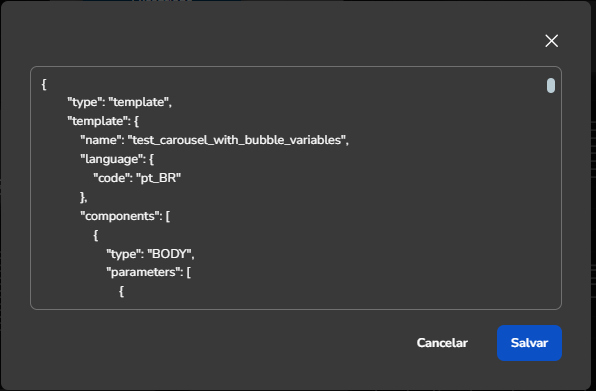
Task: Click the Salvar button
Action: [529, 343]
